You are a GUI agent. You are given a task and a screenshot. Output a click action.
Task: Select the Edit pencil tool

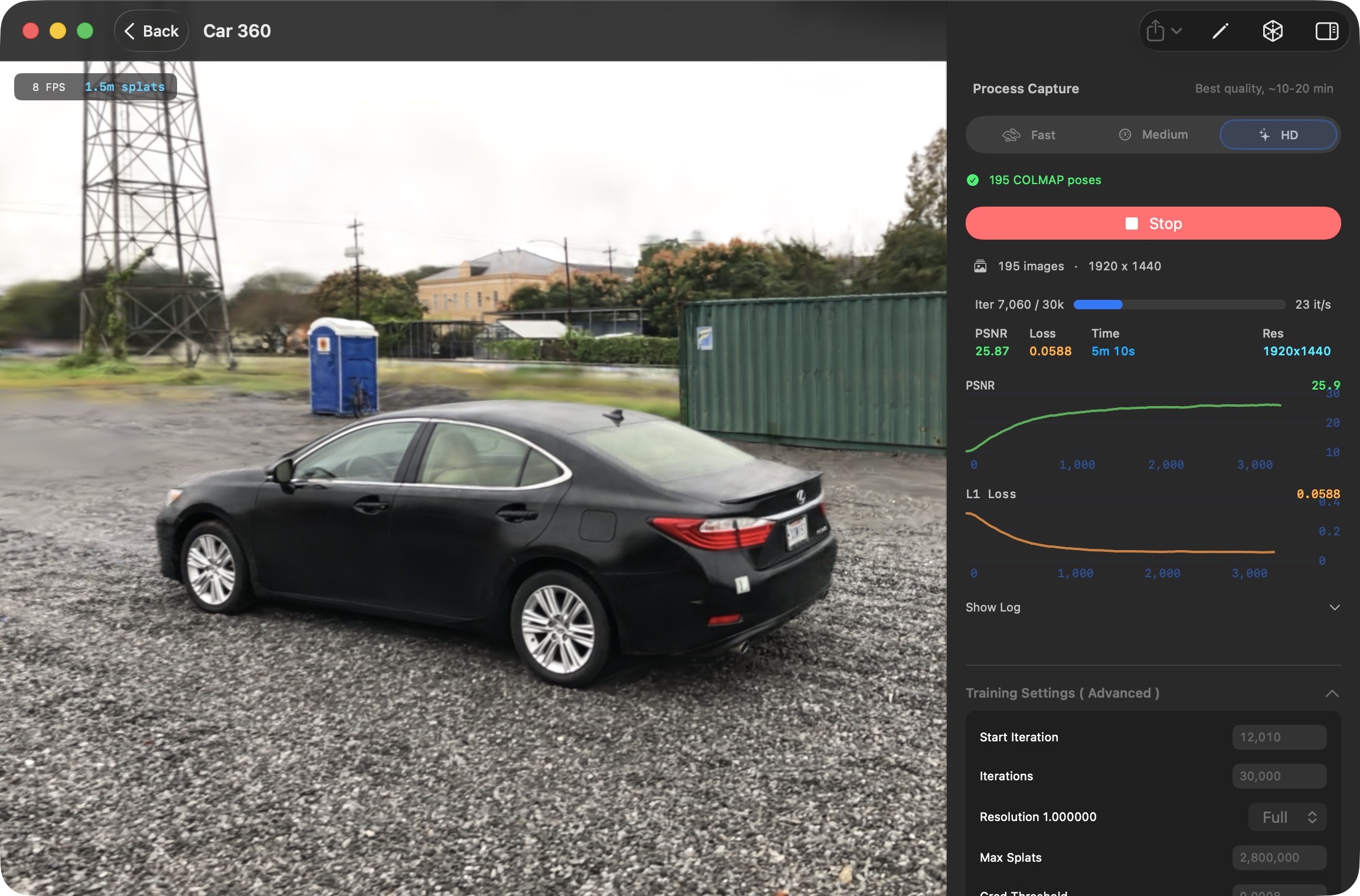point(1220,31)
